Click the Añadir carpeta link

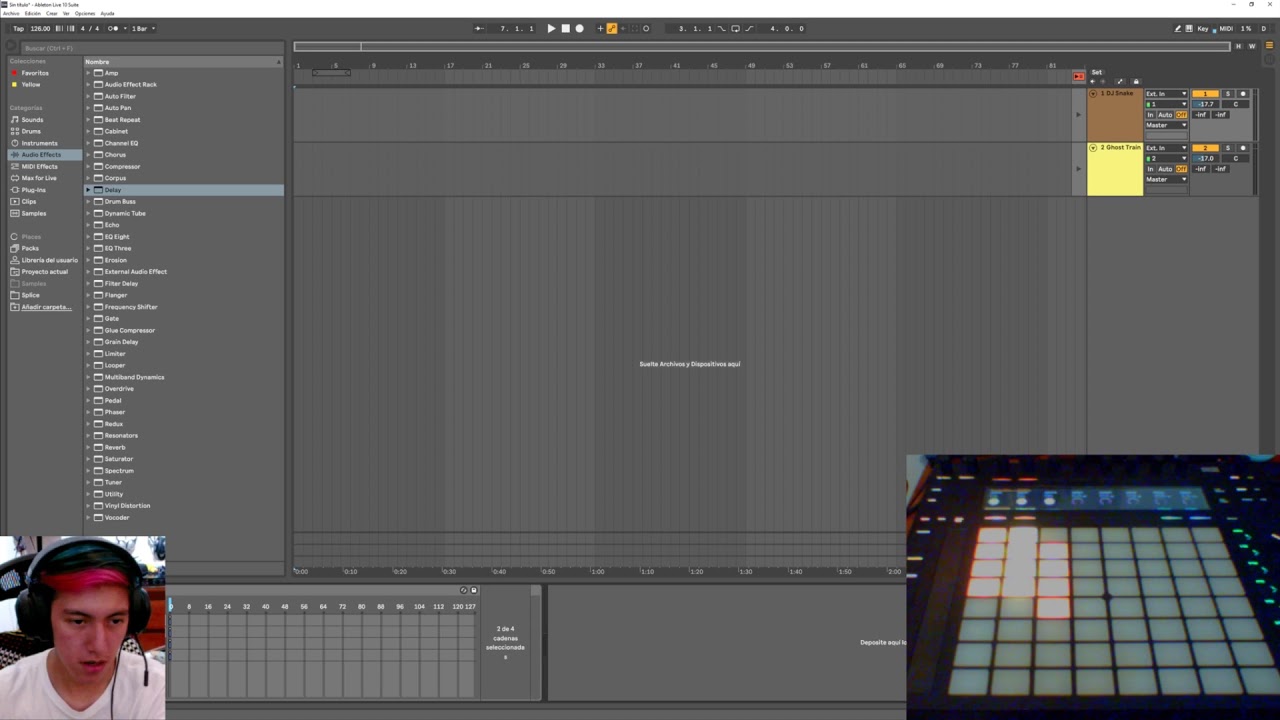[x=46, y=307]
